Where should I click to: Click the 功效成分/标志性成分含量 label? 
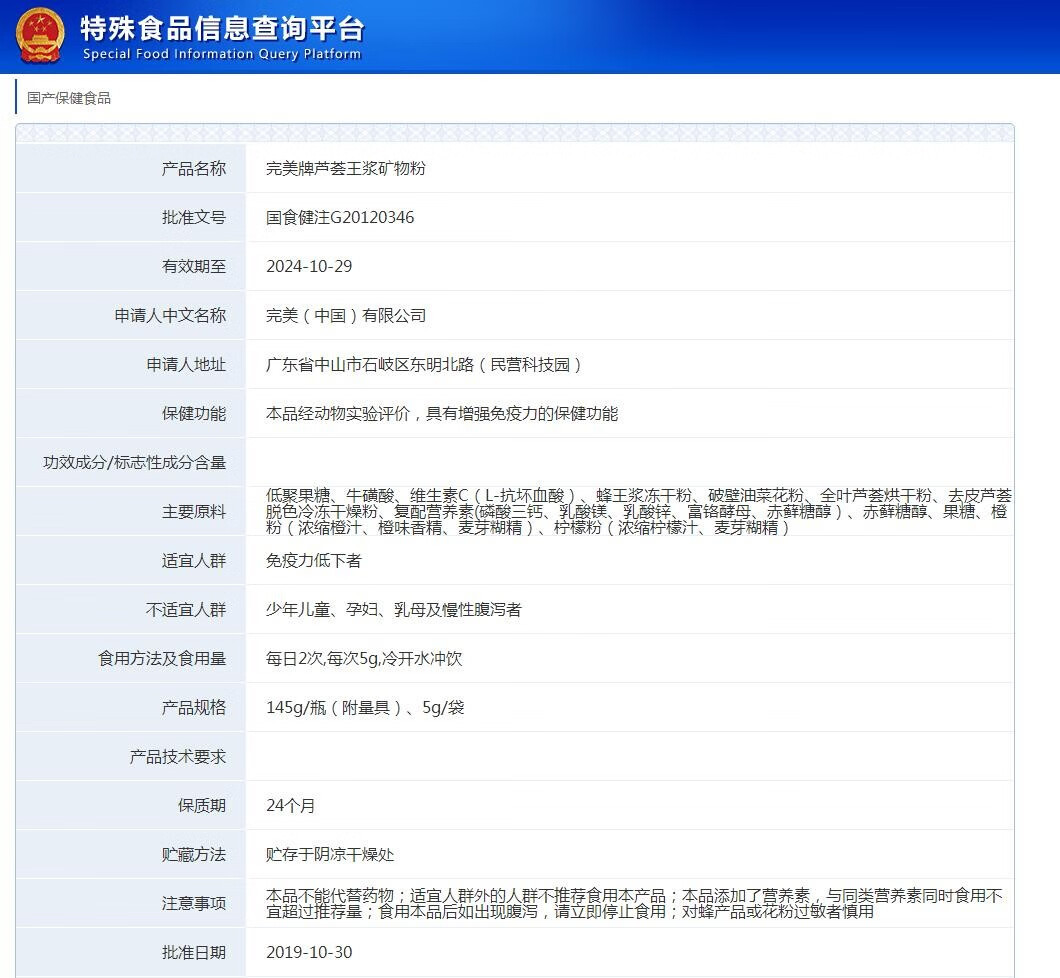[135, 462]
